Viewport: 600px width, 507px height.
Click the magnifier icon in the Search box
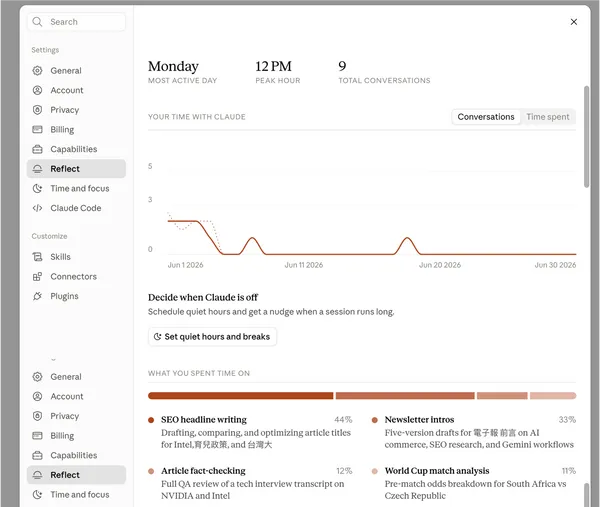37,22
